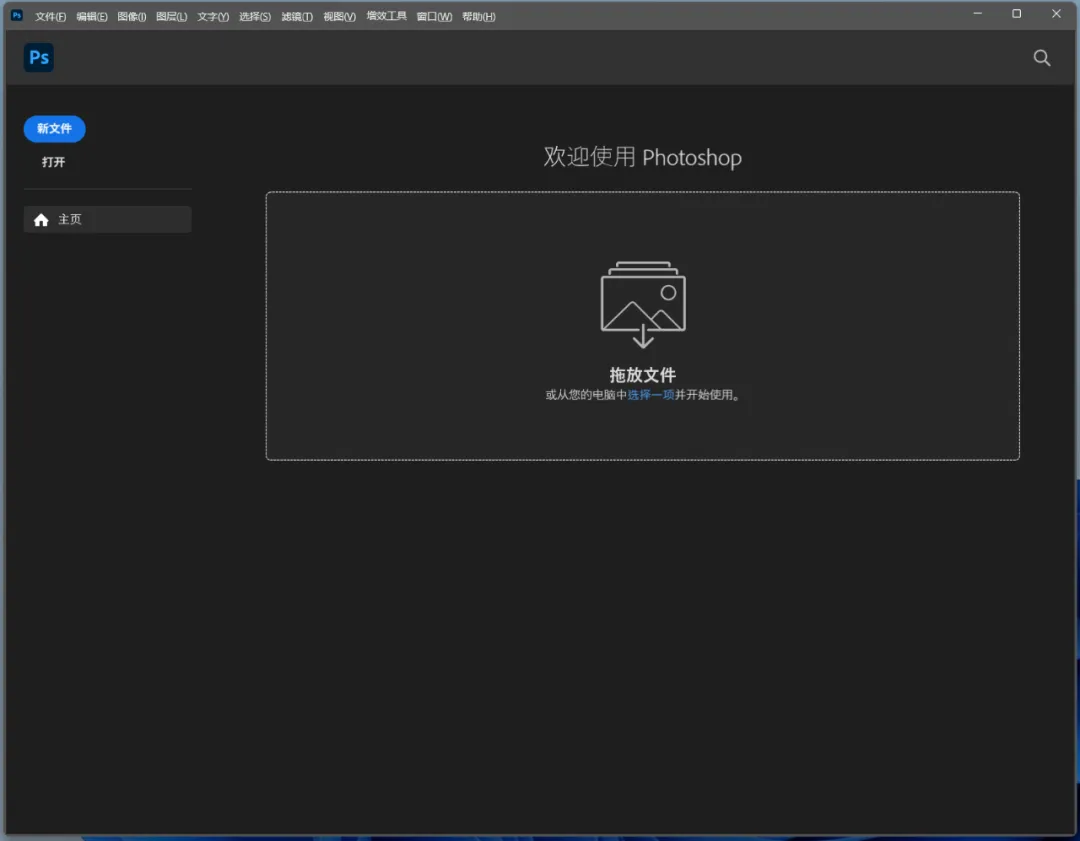Image resolution: width=1080 pixels, height=841 pixels.
Task: Minimize the Photoshop window
Action: click(x=977, y=14)
